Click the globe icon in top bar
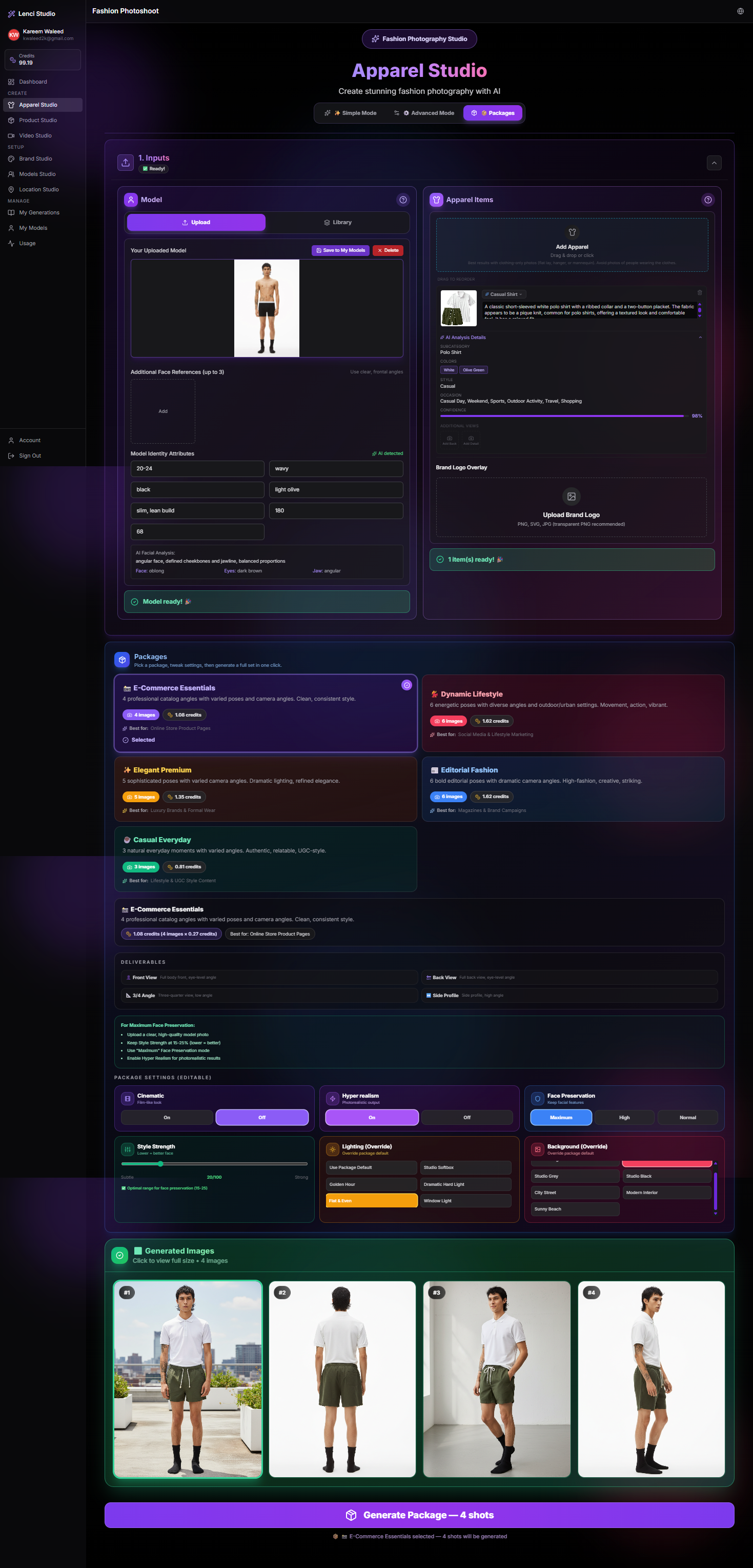Viewport: 753px width, 1568px height. [x=740, y=11]
